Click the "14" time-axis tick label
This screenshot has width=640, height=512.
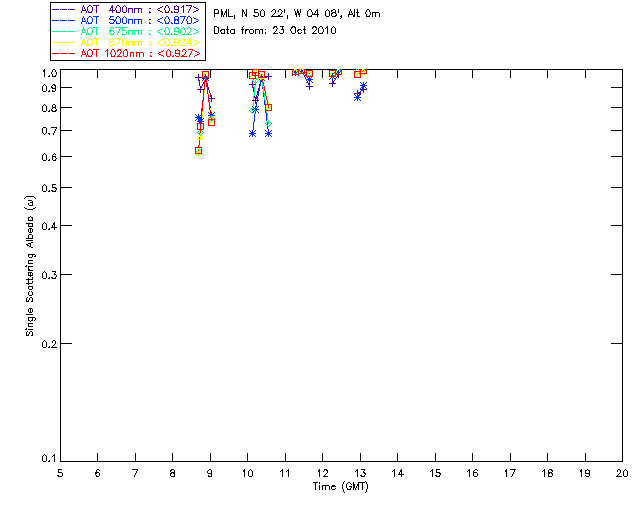[398, 473]
